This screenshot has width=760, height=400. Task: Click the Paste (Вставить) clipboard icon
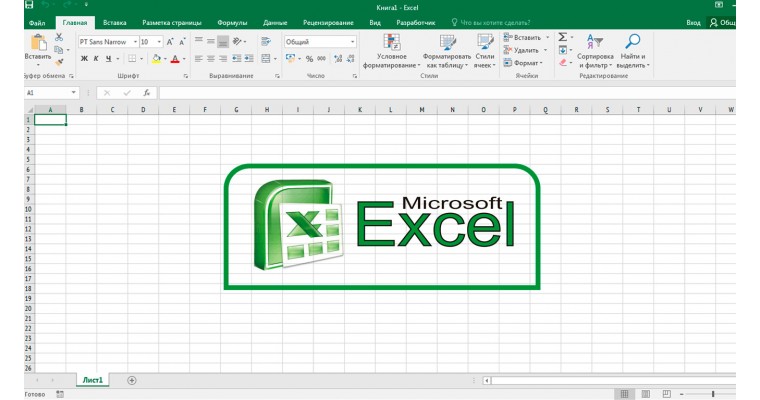click(39, 43)
